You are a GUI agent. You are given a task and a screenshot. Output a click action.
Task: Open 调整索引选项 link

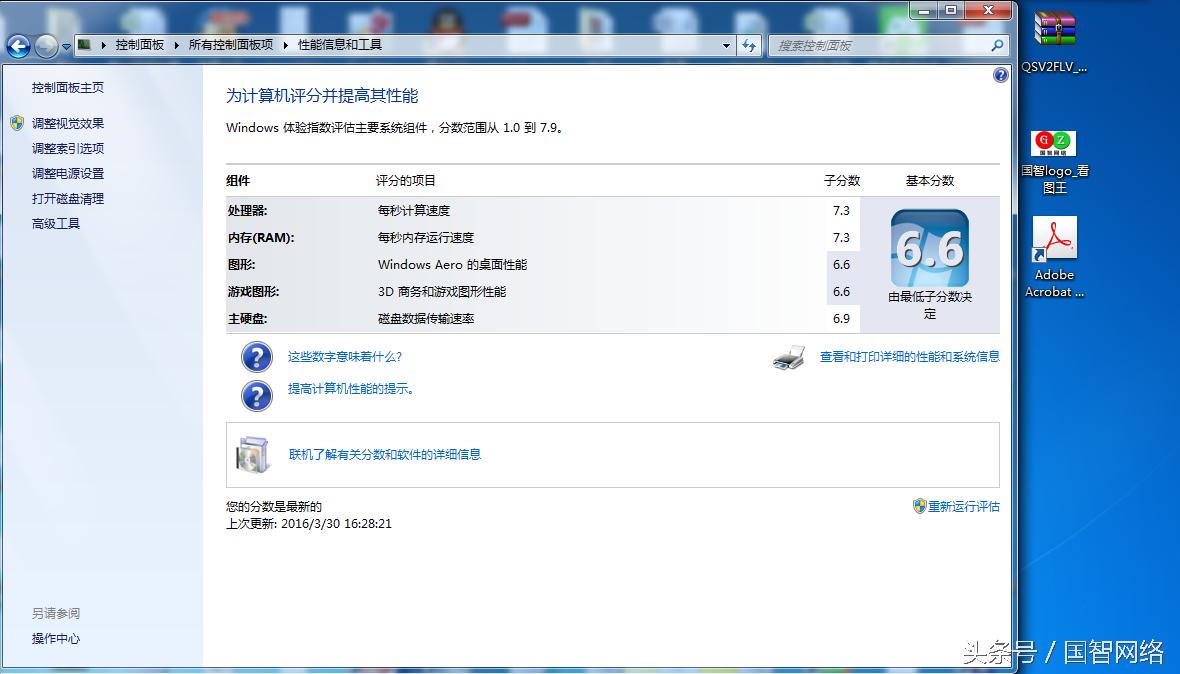pyautogui.click(x=68, y=149)
